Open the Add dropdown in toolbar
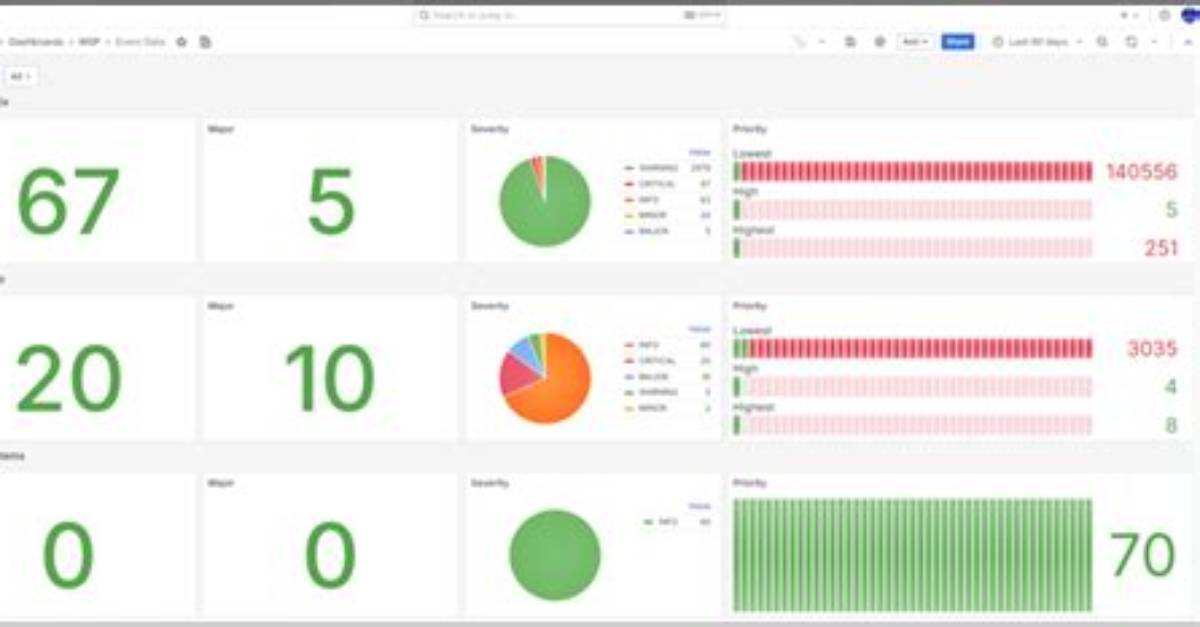The height and width of the screenshot is (627, 1200). point(915,42)
